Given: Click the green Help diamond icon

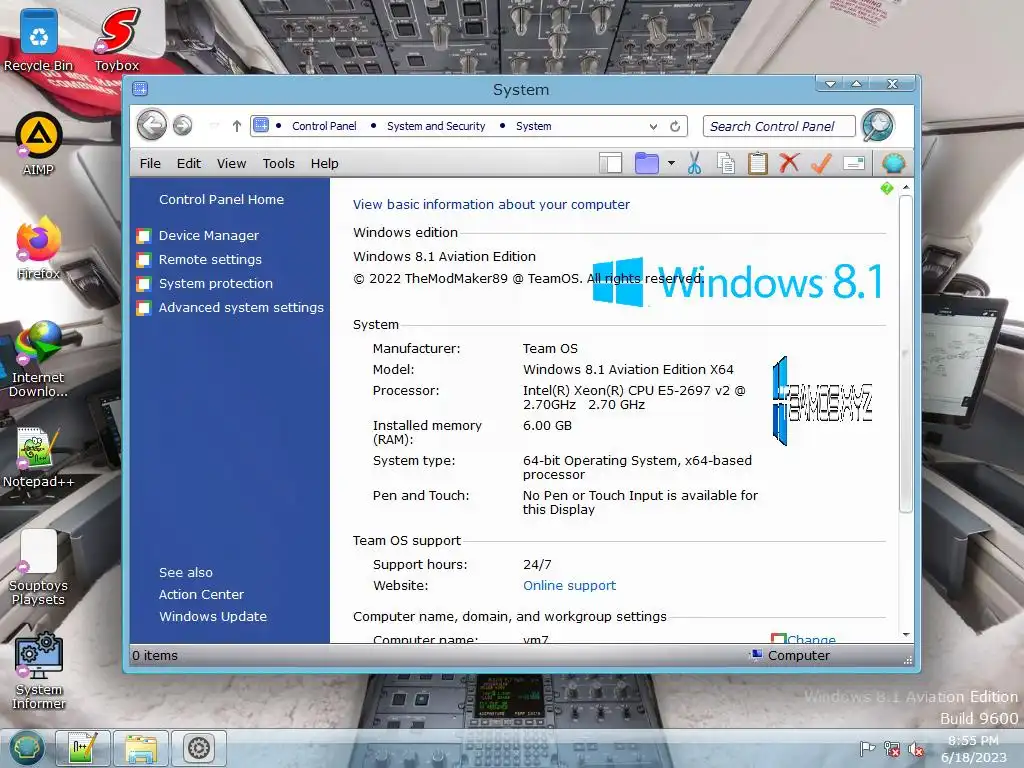Looking at the screenshot, I should tap(886, 189).
